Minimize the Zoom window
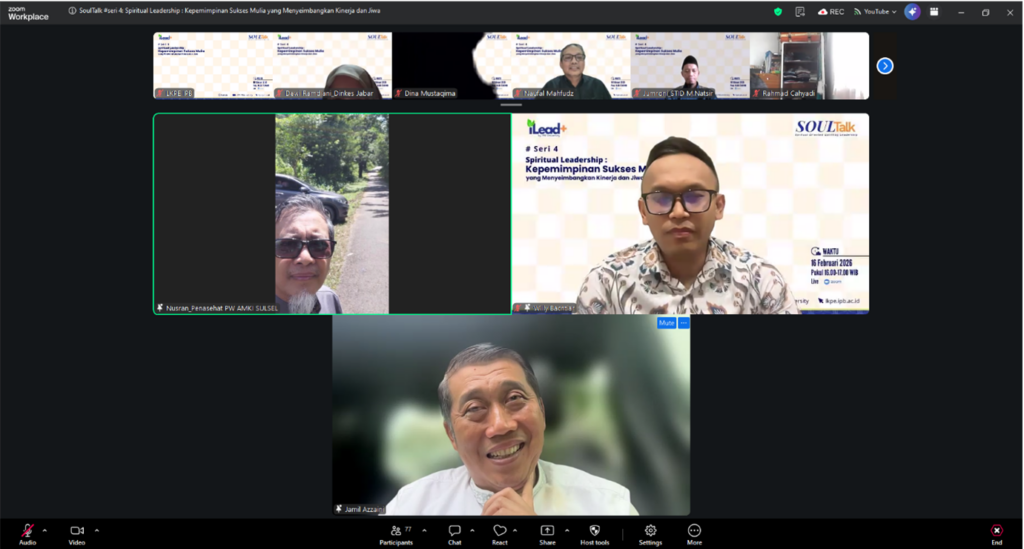Screen dimensions: 1024x549 coord(961,12)
